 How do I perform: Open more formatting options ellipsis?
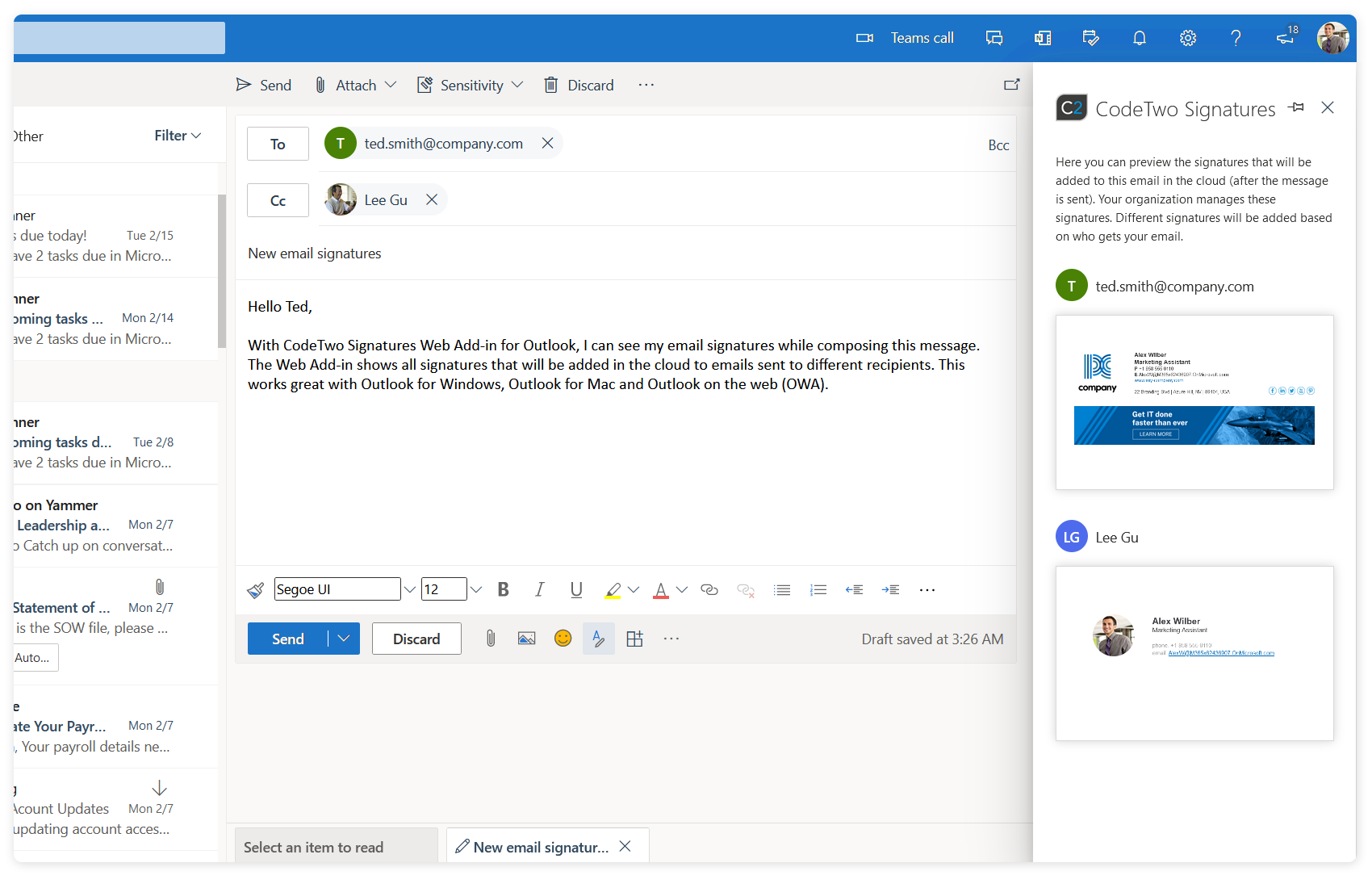[x=927, y=590]
